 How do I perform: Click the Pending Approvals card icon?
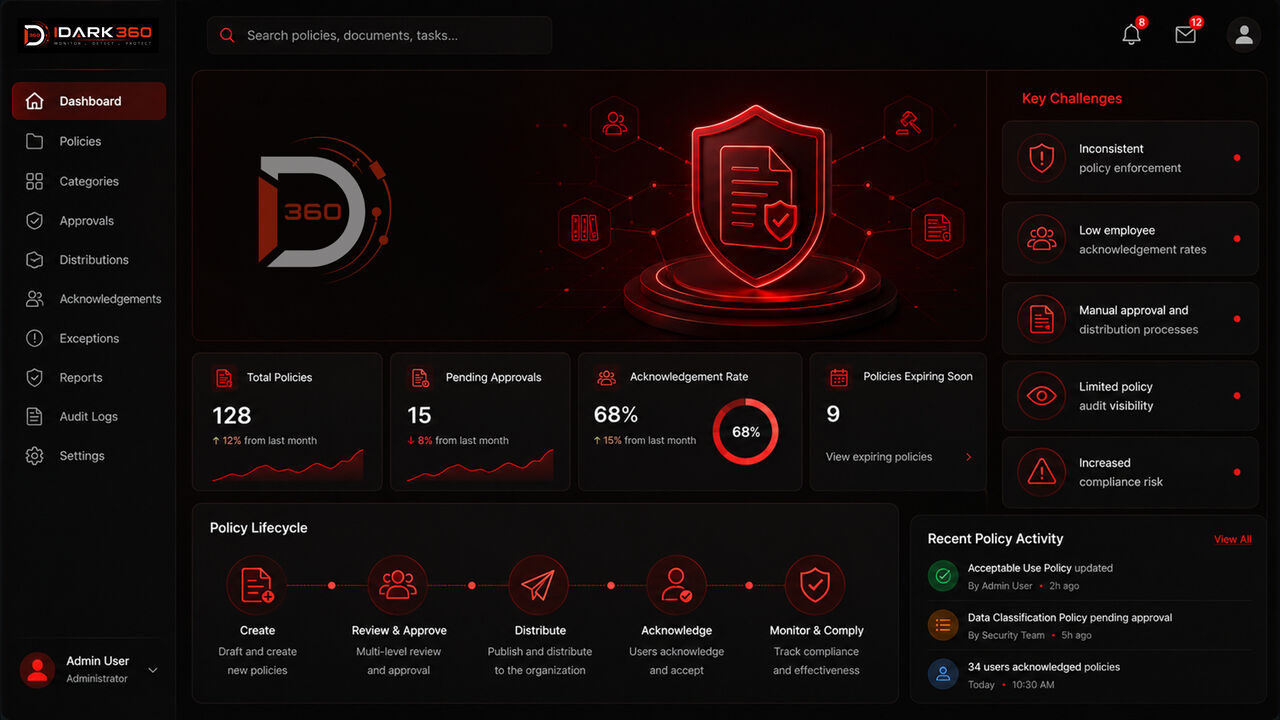pos(420,378)
